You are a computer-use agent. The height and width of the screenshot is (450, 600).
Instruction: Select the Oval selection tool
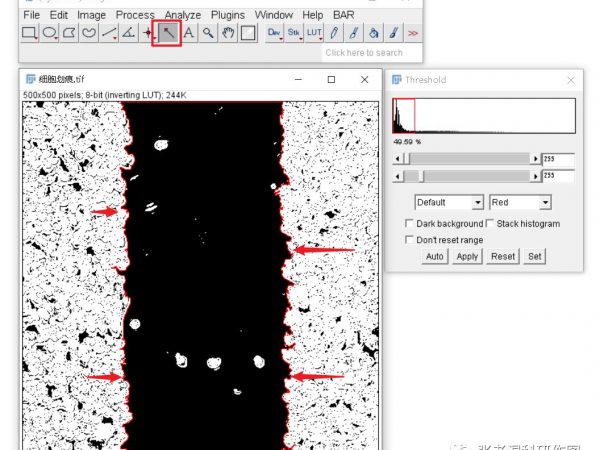point(49,33)
